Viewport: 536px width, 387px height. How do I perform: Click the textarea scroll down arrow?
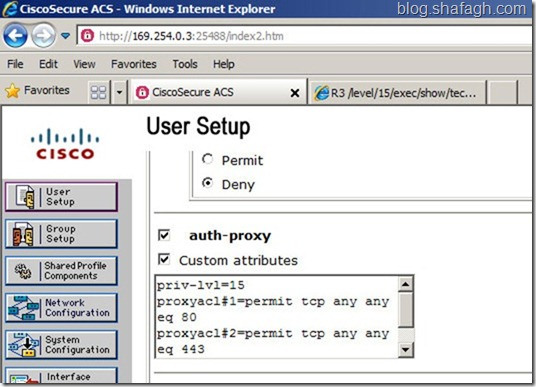(405, 349)
